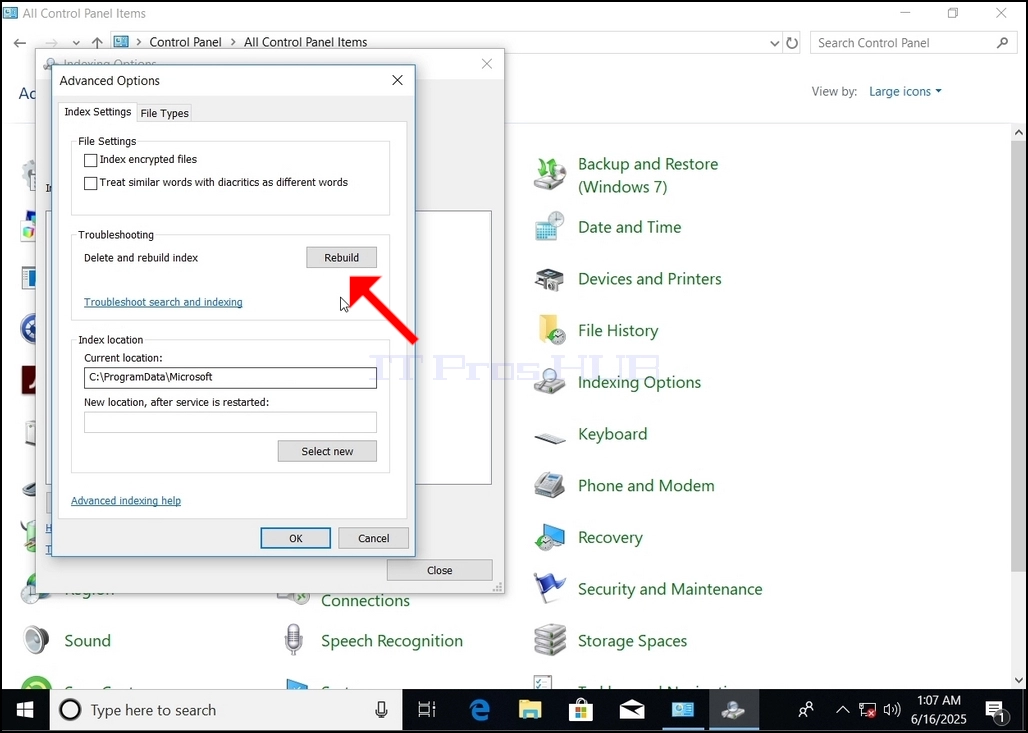Open the Storage Spaces icon
The image size is (1028, 733).
549,641
